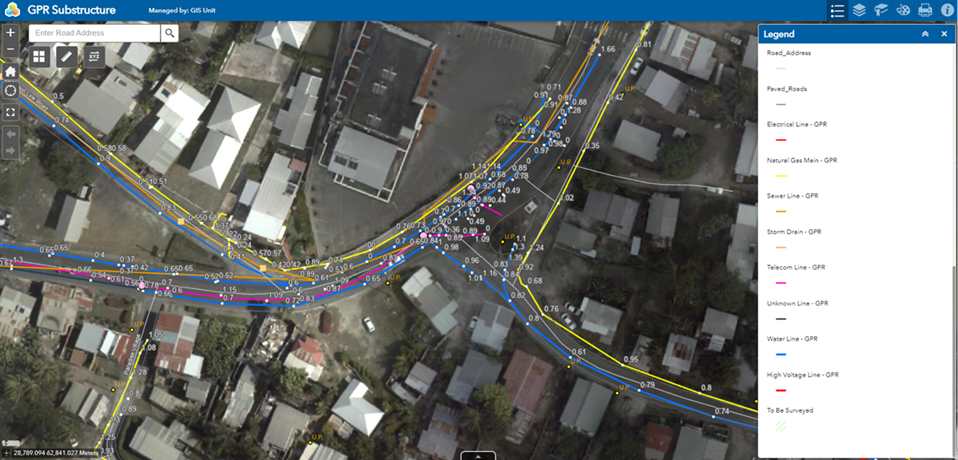Zoom in with the plus button
The image size is (958, 460).
[10, 33]
